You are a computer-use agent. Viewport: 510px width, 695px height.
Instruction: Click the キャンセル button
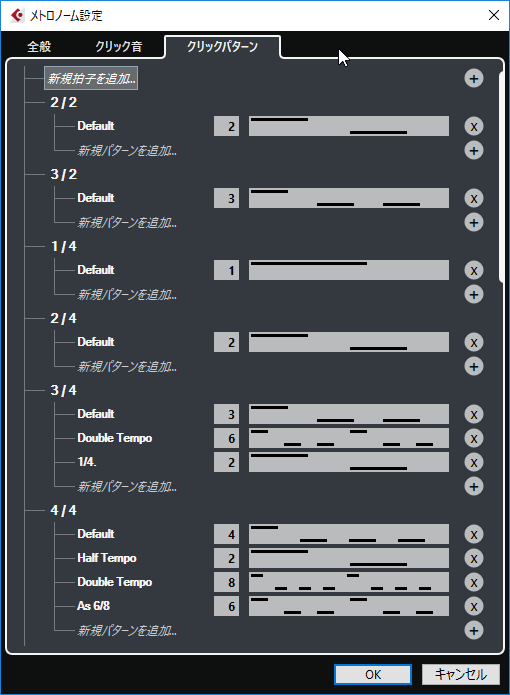[x=461, y=674]
